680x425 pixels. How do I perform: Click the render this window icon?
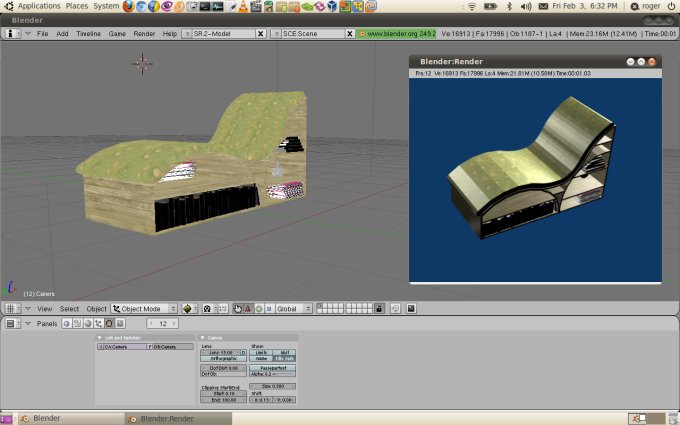(x=411, y=308)
